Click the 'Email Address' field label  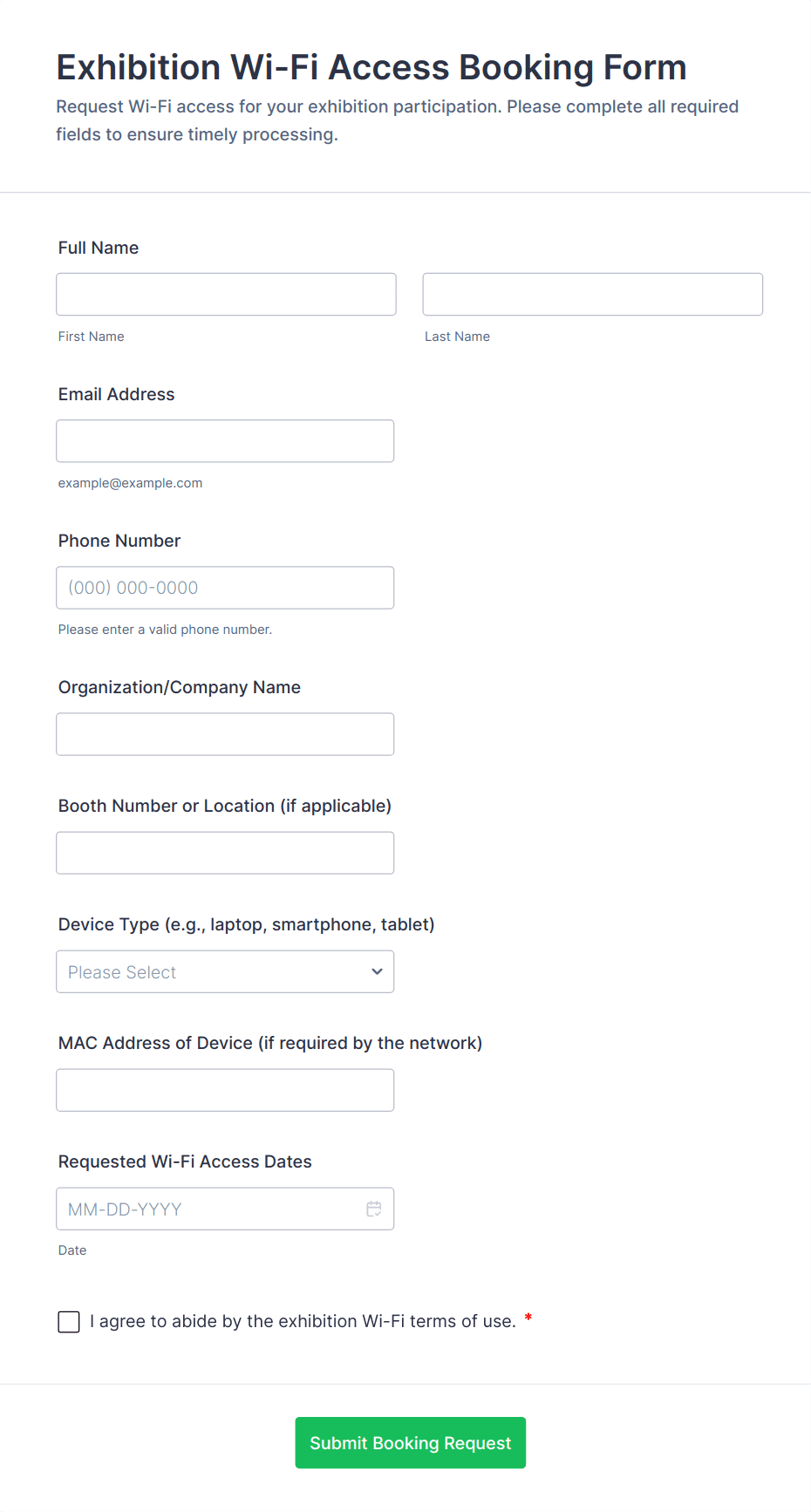(116, 394)
